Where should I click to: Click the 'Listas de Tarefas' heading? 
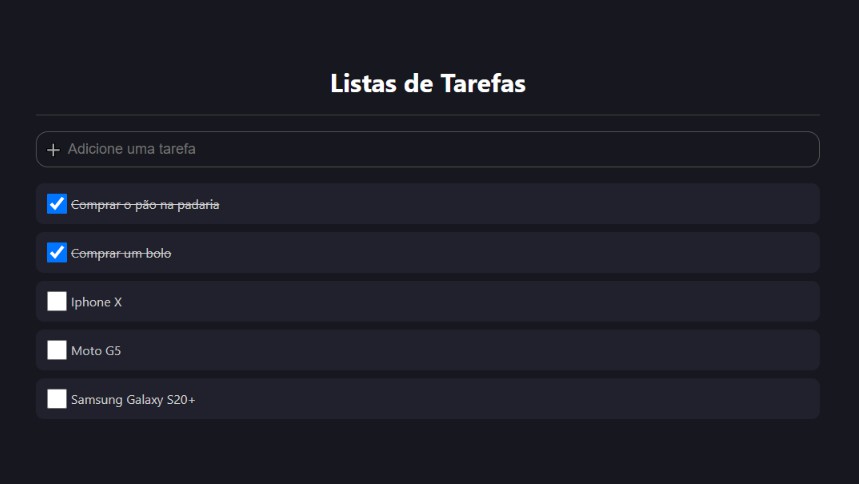[x=428, y=84]
